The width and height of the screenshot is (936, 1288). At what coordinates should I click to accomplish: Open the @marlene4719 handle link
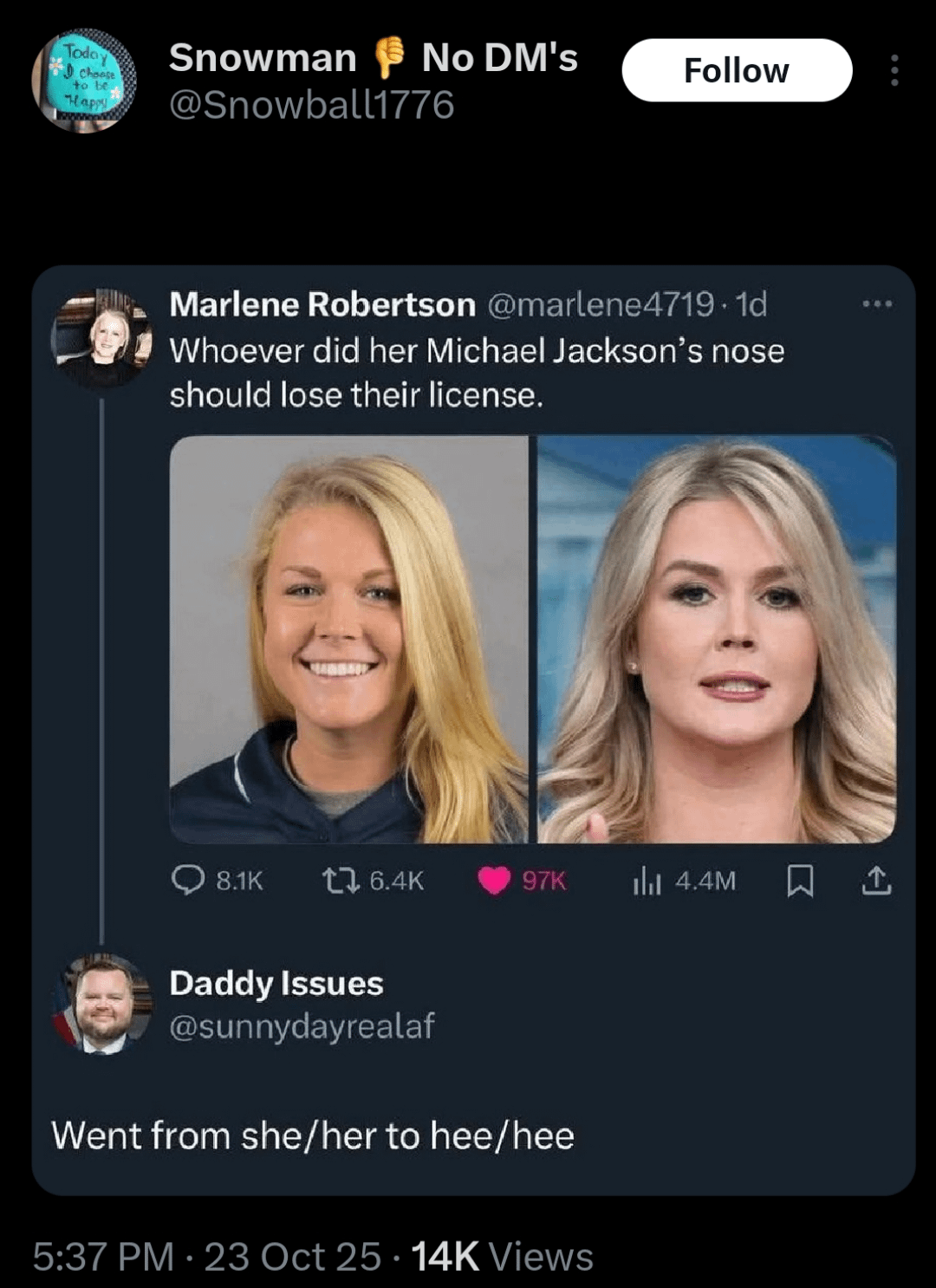click(x=601, y=304)
